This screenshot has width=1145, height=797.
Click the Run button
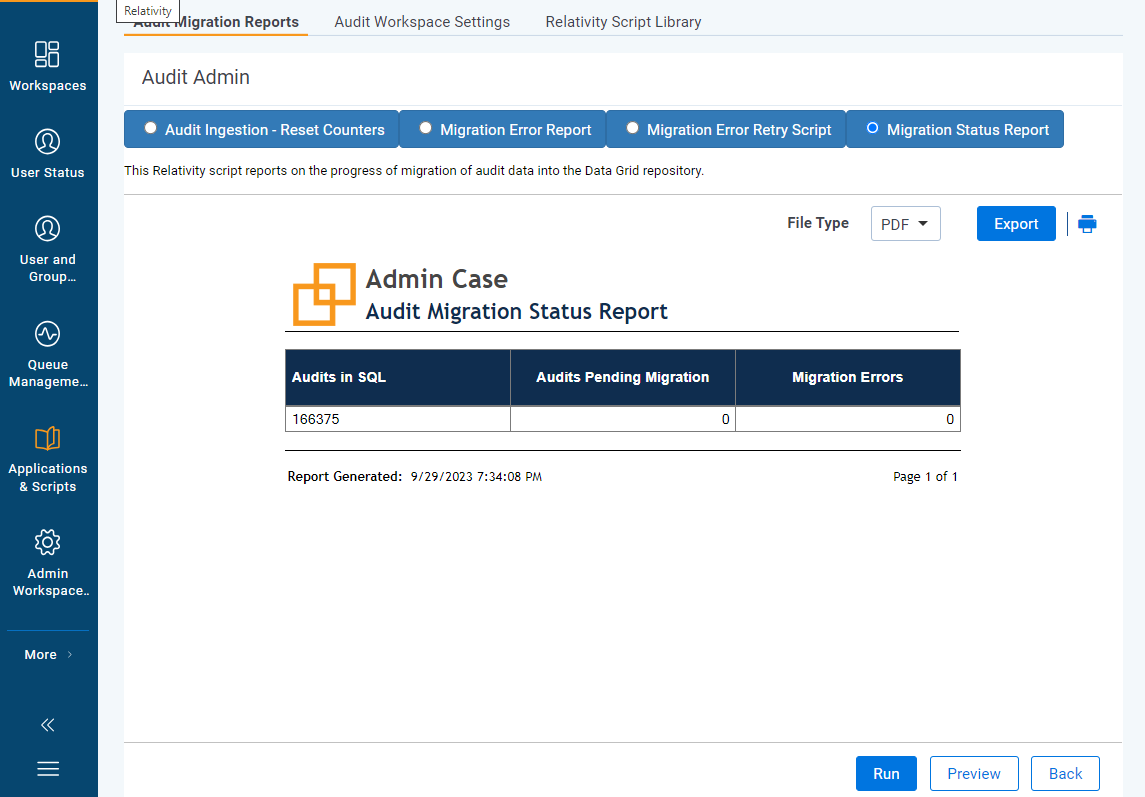point(886,774)
